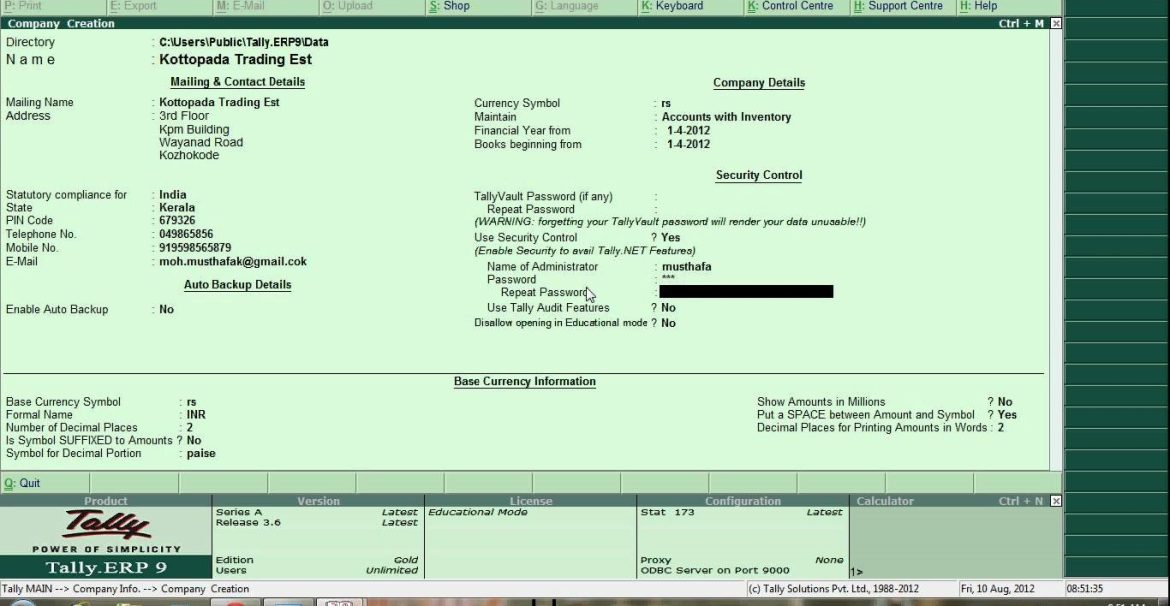The width and height of the screenshot is (1170, 606).
Task: Close the Company Creation panel with X
Action: click(1056, 24)
